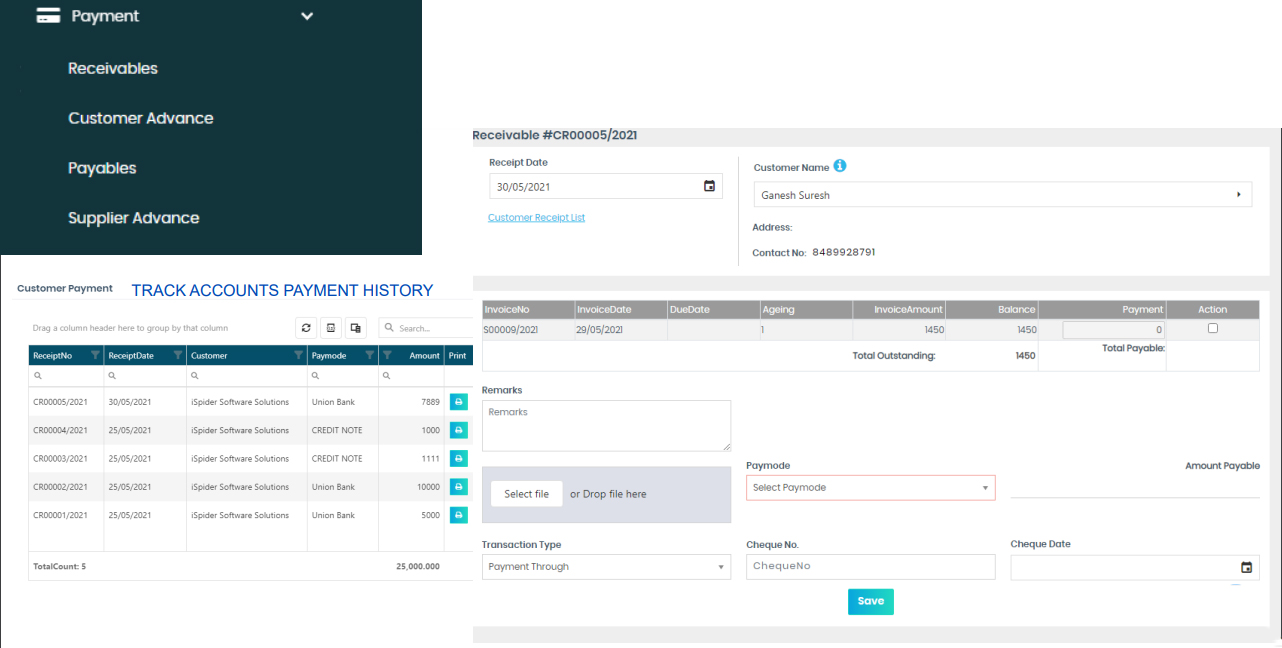Open the calendar icon for Cheque Date
The width and height of the screenshot is (1282, 648).
pos(1247,567)
